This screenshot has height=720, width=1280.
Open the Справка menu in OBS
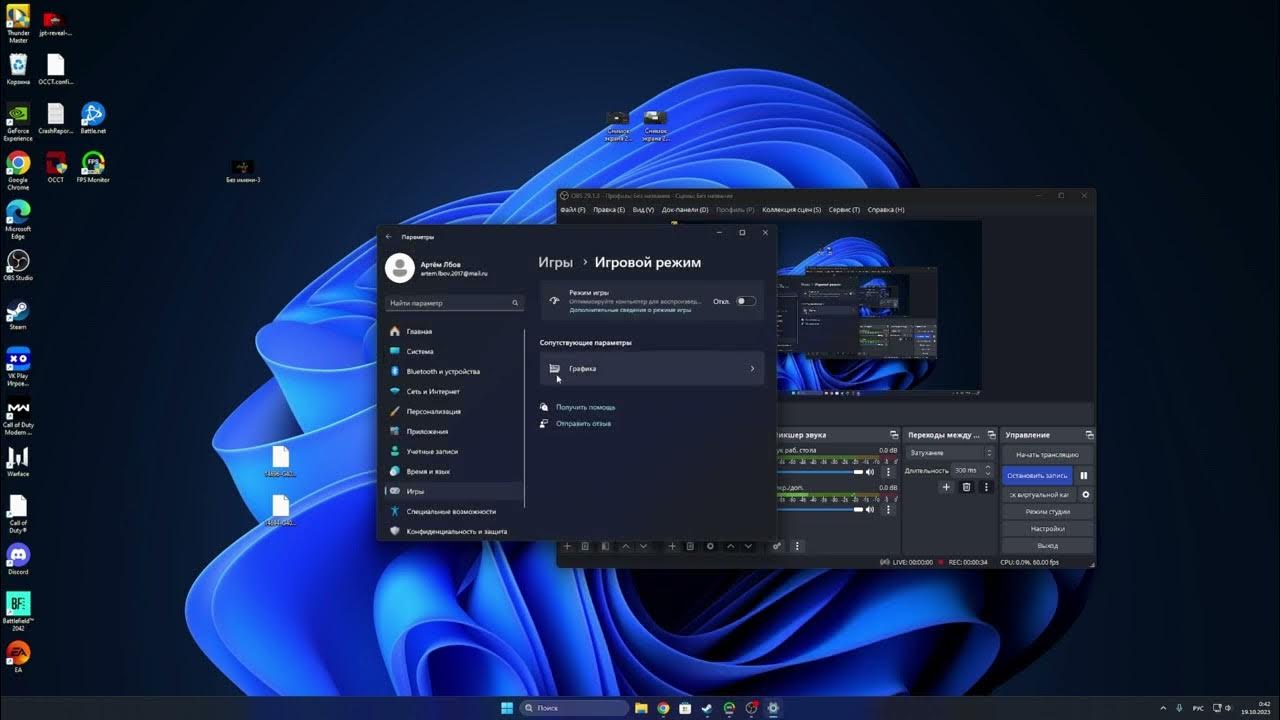click(886, 210)
